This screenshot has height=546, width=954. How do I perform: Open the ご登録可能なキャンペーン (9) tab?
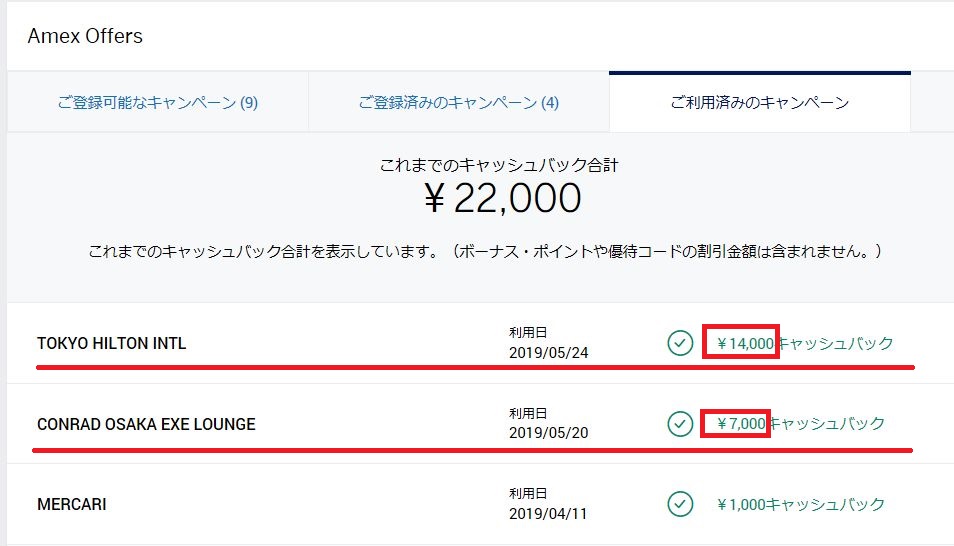pyautogui.click(x=157, y=102)
